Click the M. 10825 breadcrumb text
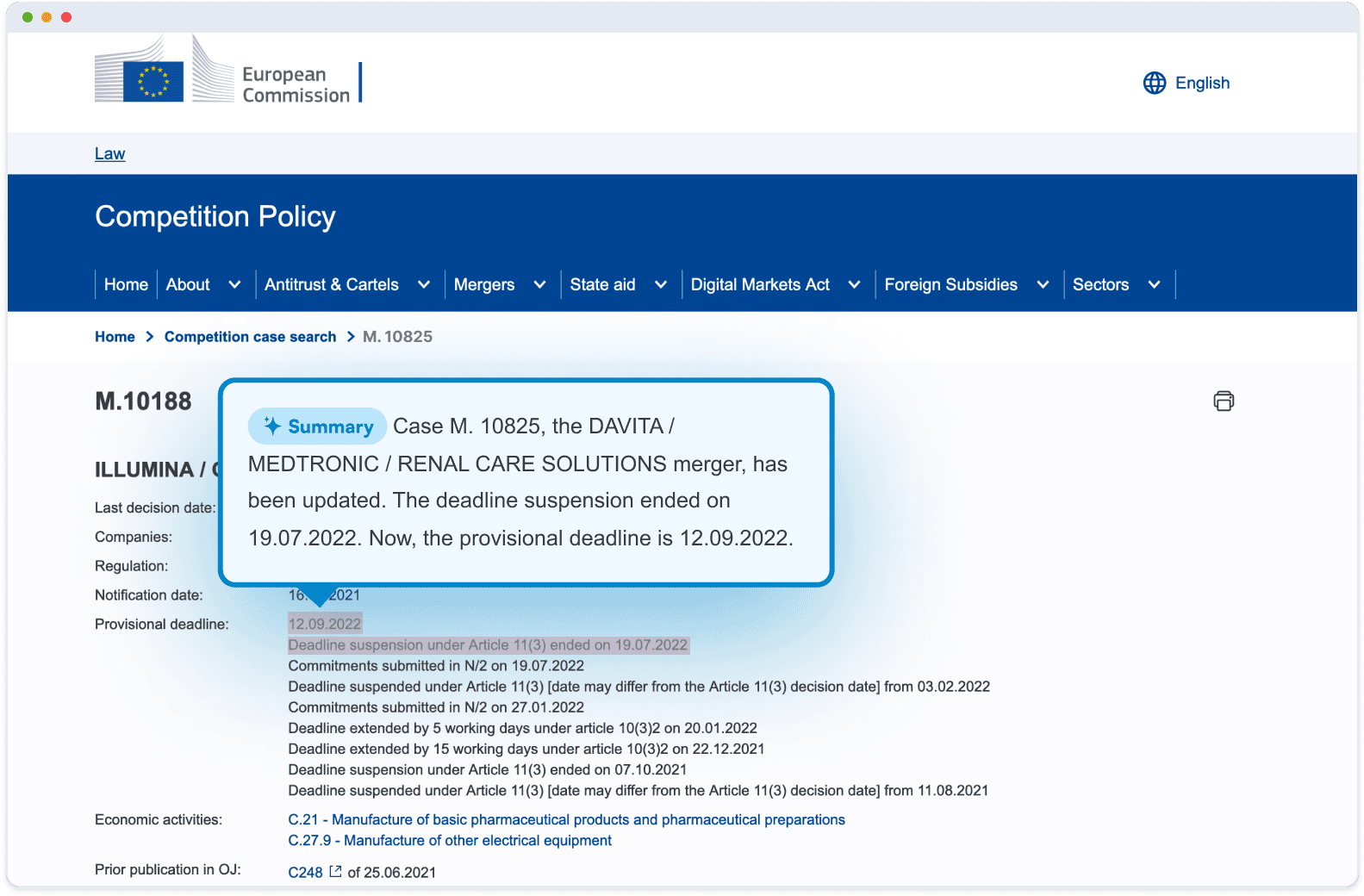Screen dimensions: 1364x896 [x=397, y=337]
